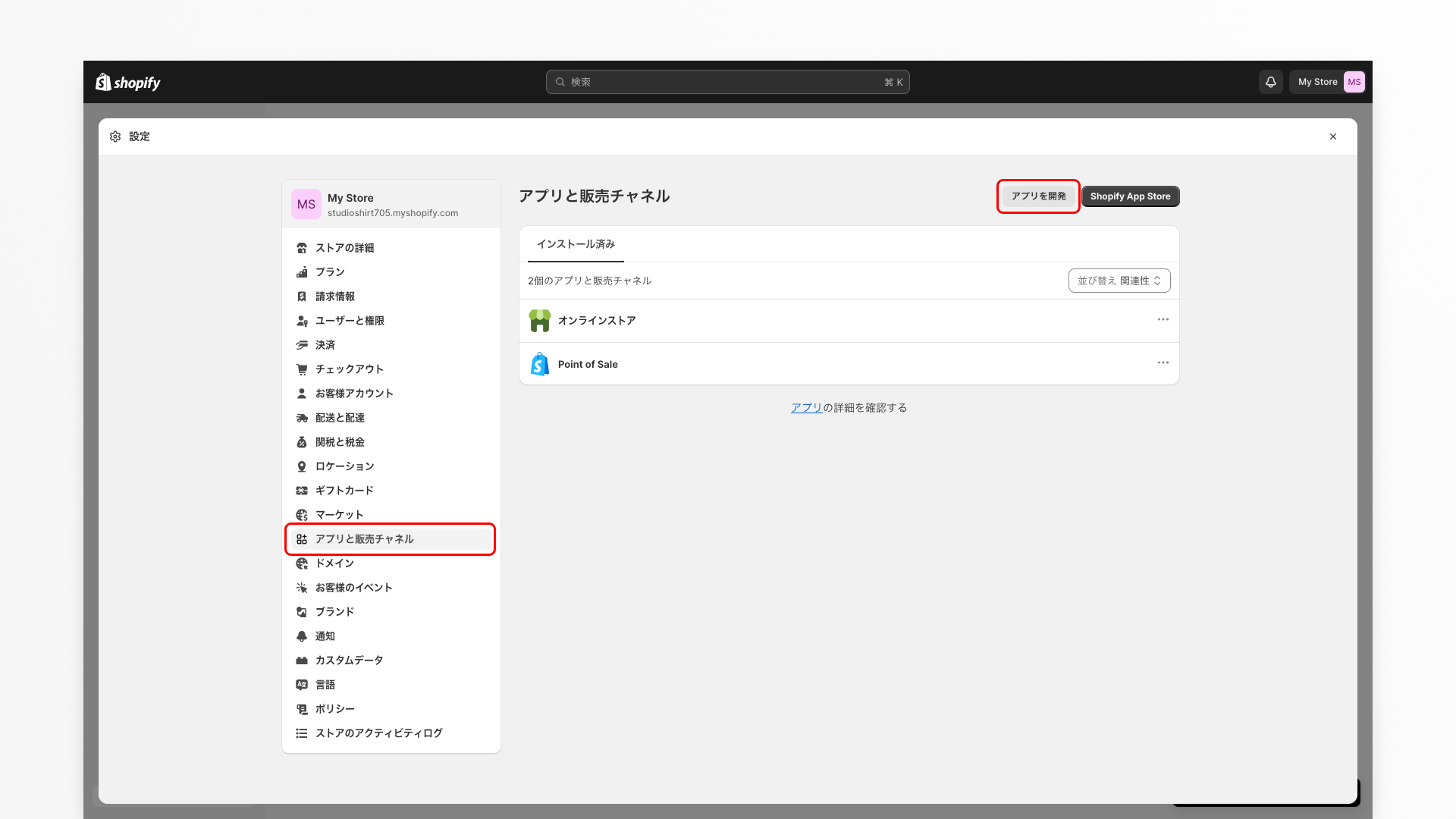This screenshot has height=819, width=1456.
Task: Open the 並び替え 関連性 sort dropdown
Action: pyautogui.click(x=1119, y=281)
